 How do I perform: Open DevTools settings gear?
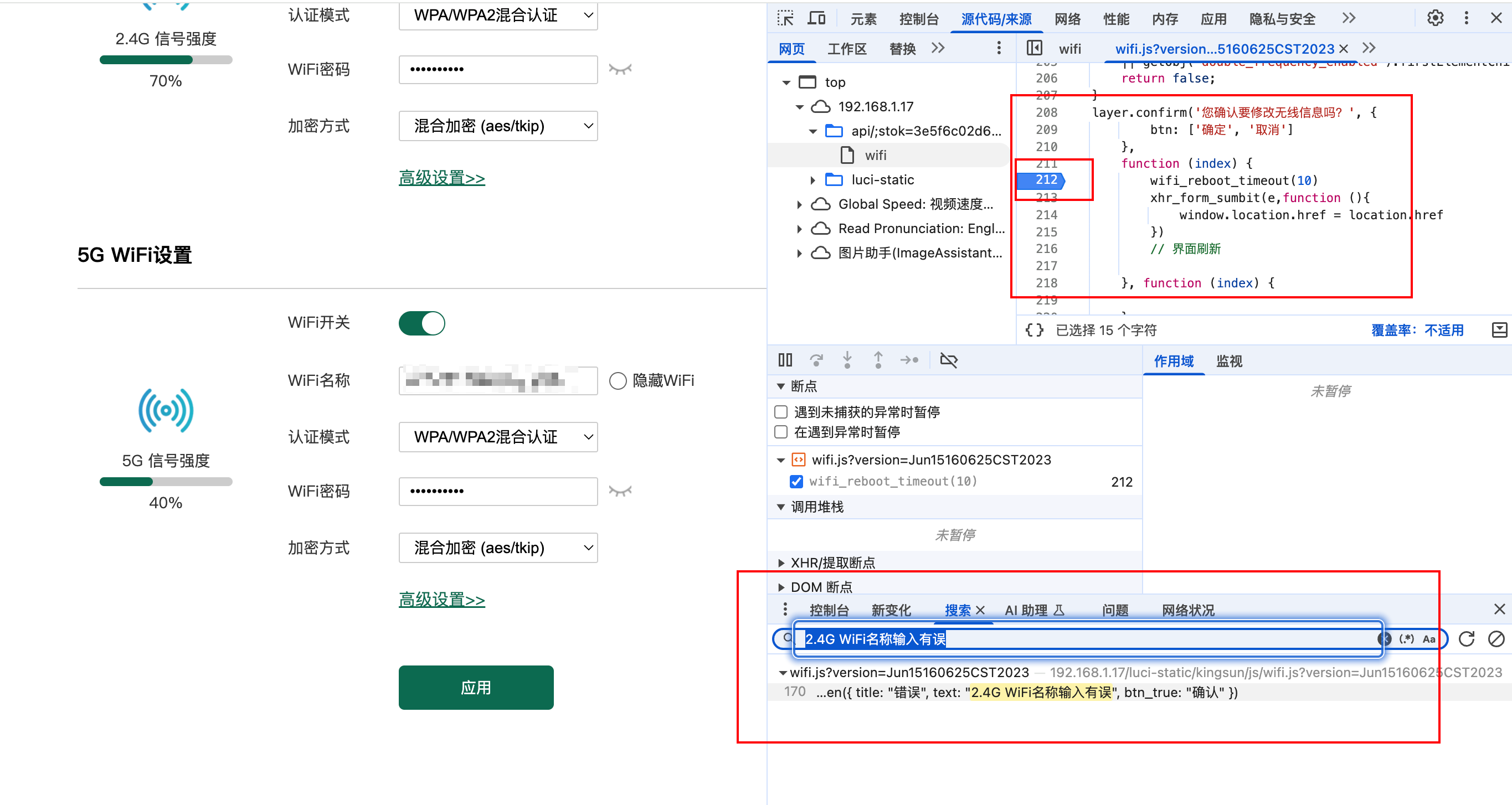pyautogui.click(x=1435, y=18)
